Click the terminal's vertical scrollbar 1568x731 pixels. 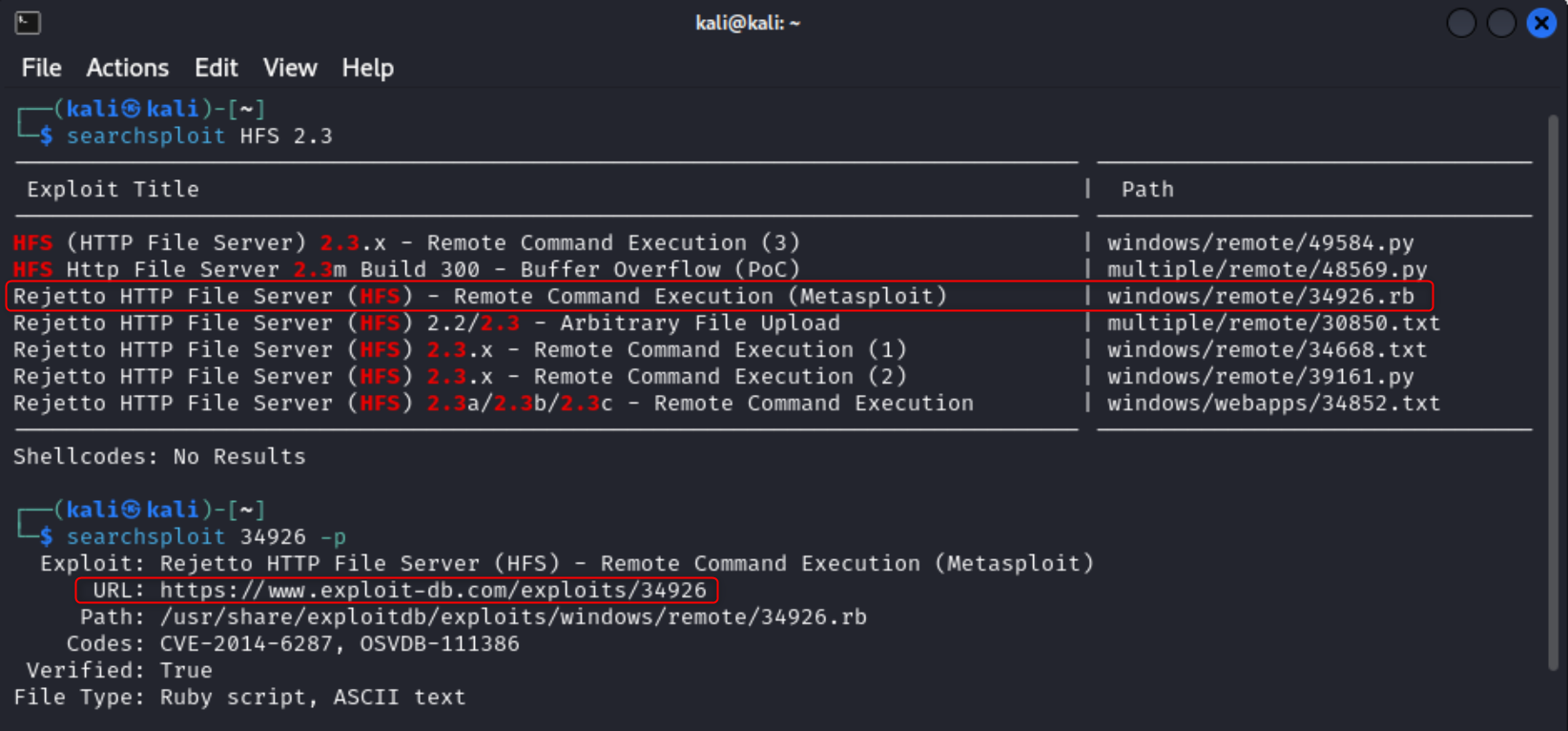point(1553,391)
